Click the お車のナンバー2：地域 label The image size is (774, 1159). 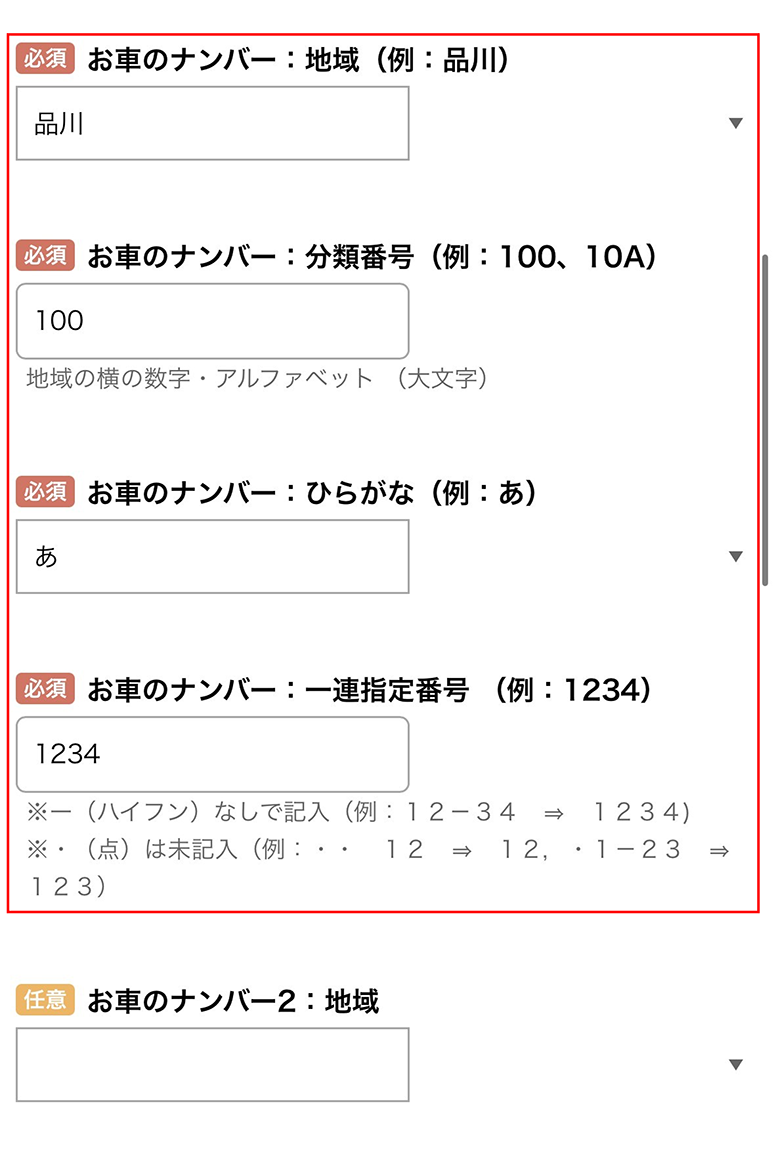click(x=232, y=1001)
